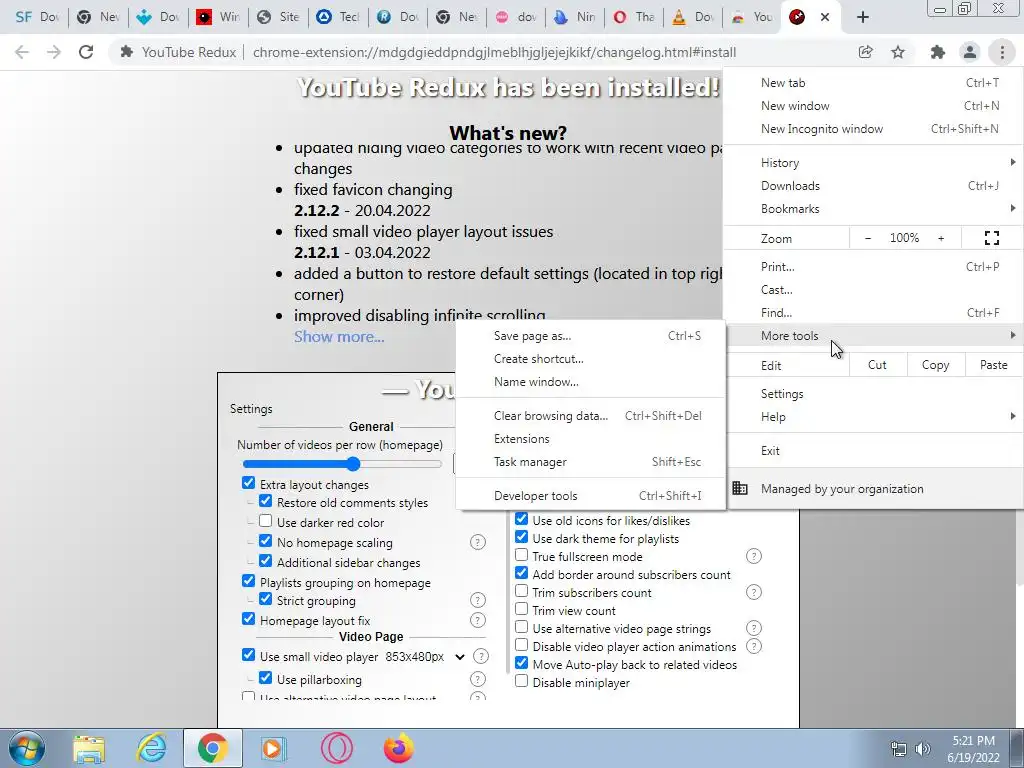Toggle No homepage scaling checkbox
The image size is (1024, 768).
pyautogui.click(x=265, y=541)
